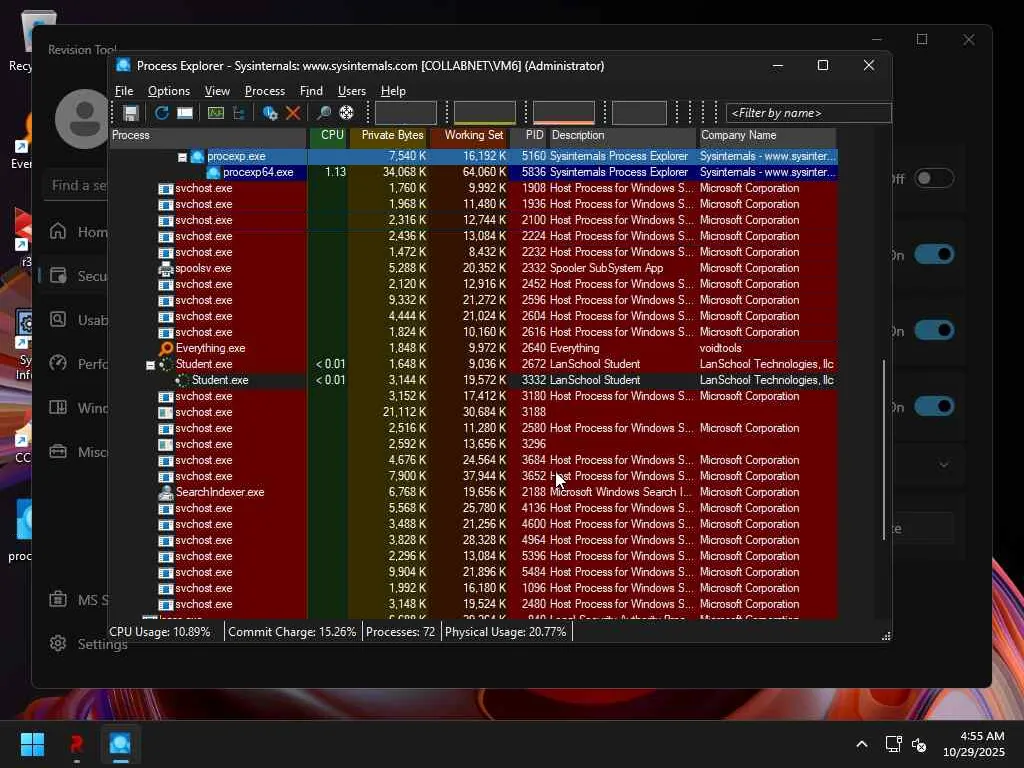Image resolution: width=1024 pixels, height=768 pixels.
Task: Click the Home icon in Revision Tool sidebar
Action: (58, 231)
